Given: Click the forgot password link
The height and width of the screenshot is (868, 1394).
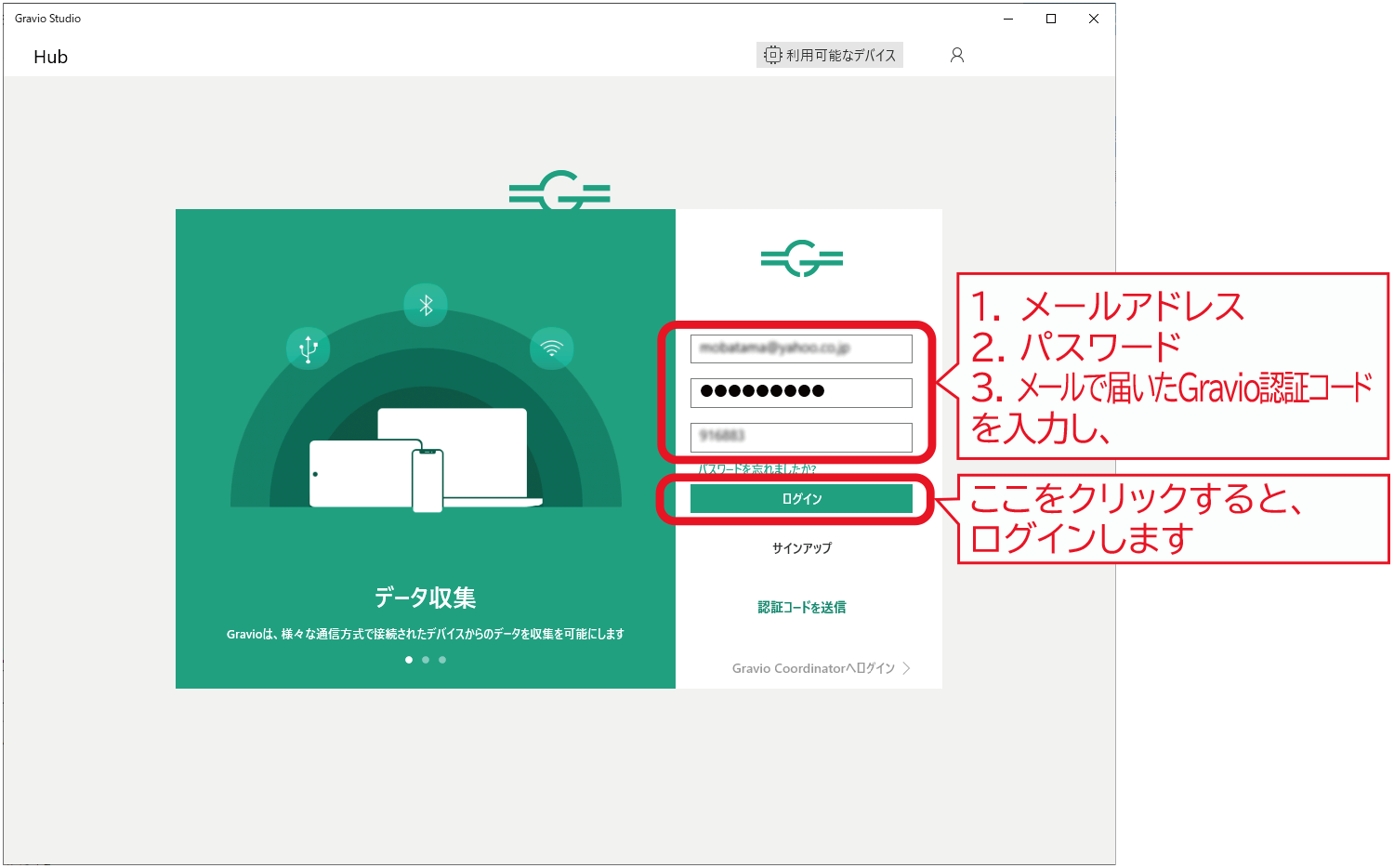Looking at the screenshot, I should [x=756, y=468].
